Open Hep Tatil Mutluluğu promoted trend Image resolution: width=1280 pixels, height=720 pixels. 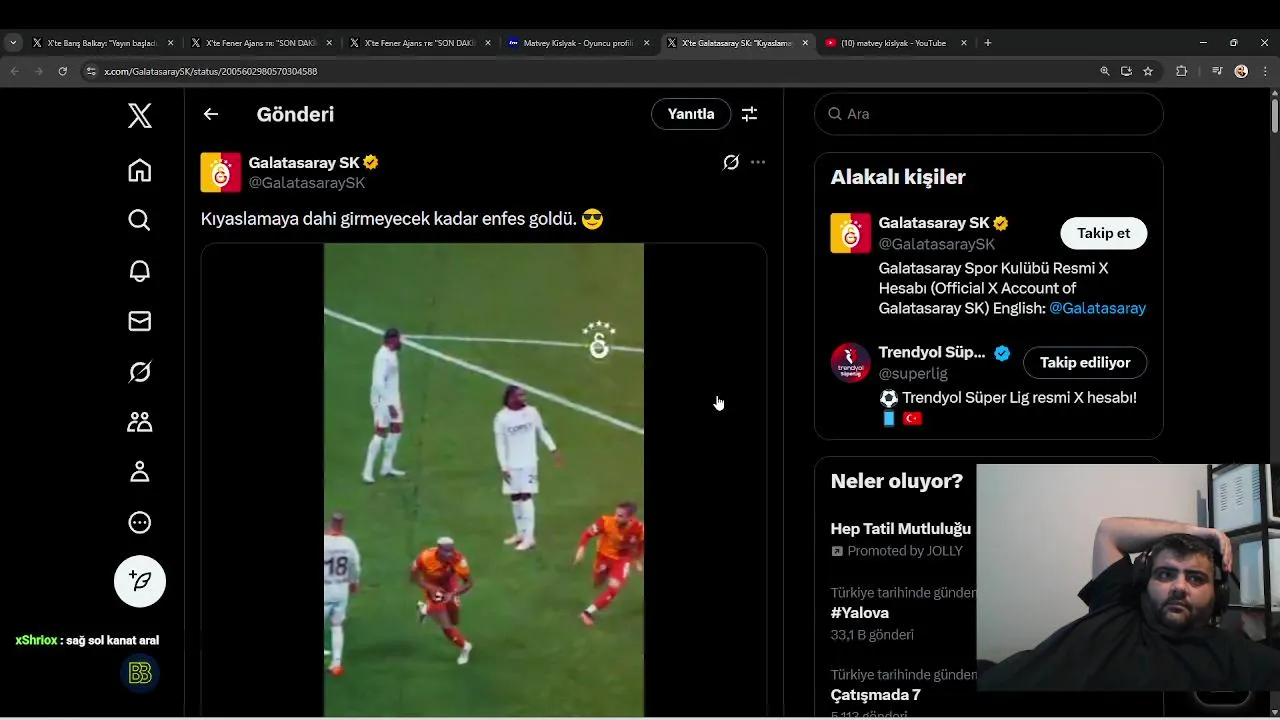point(901,529)
